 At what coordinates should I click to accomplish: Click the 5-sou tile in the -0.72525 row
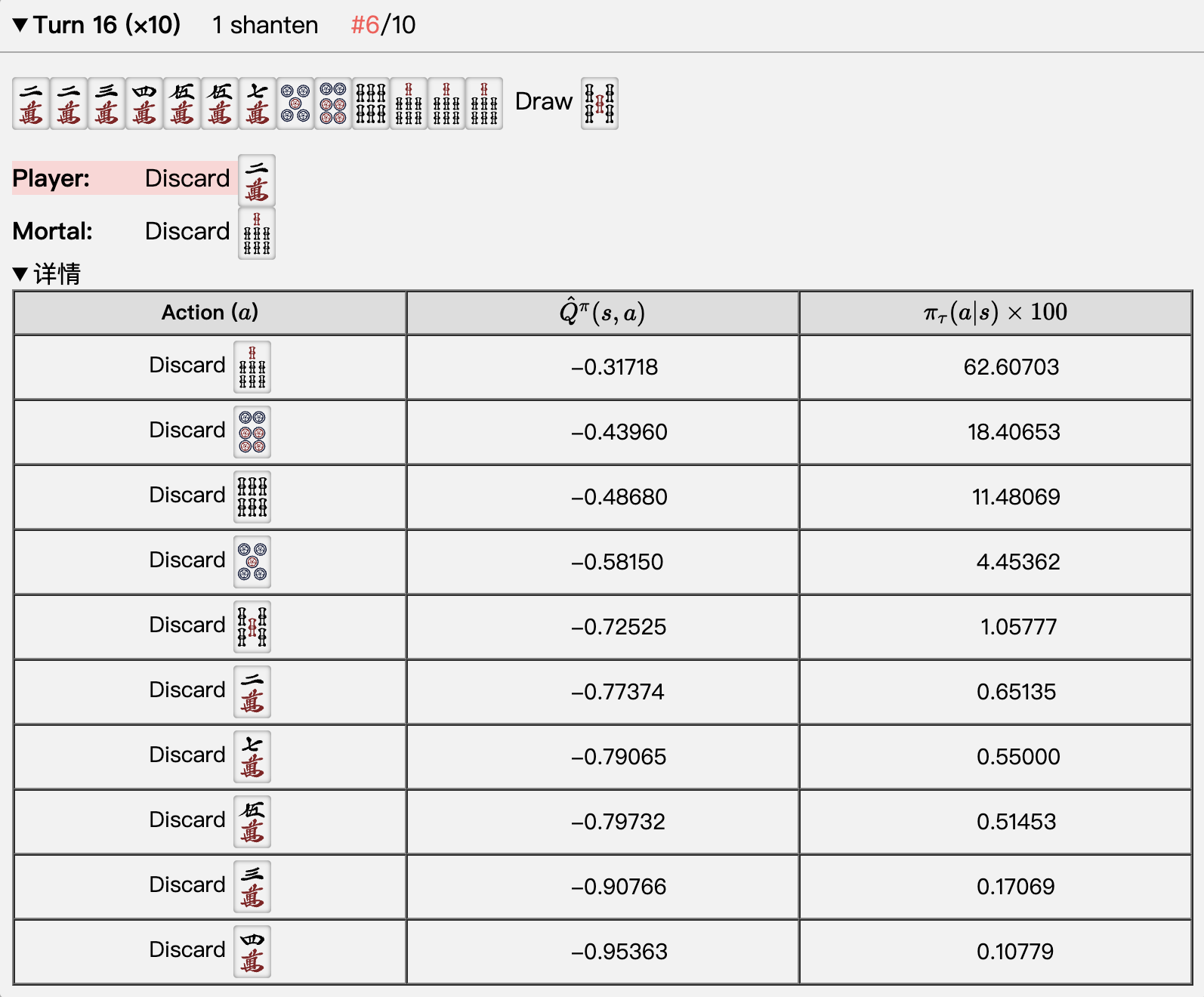pyautogui.click(x=252, y=627)
